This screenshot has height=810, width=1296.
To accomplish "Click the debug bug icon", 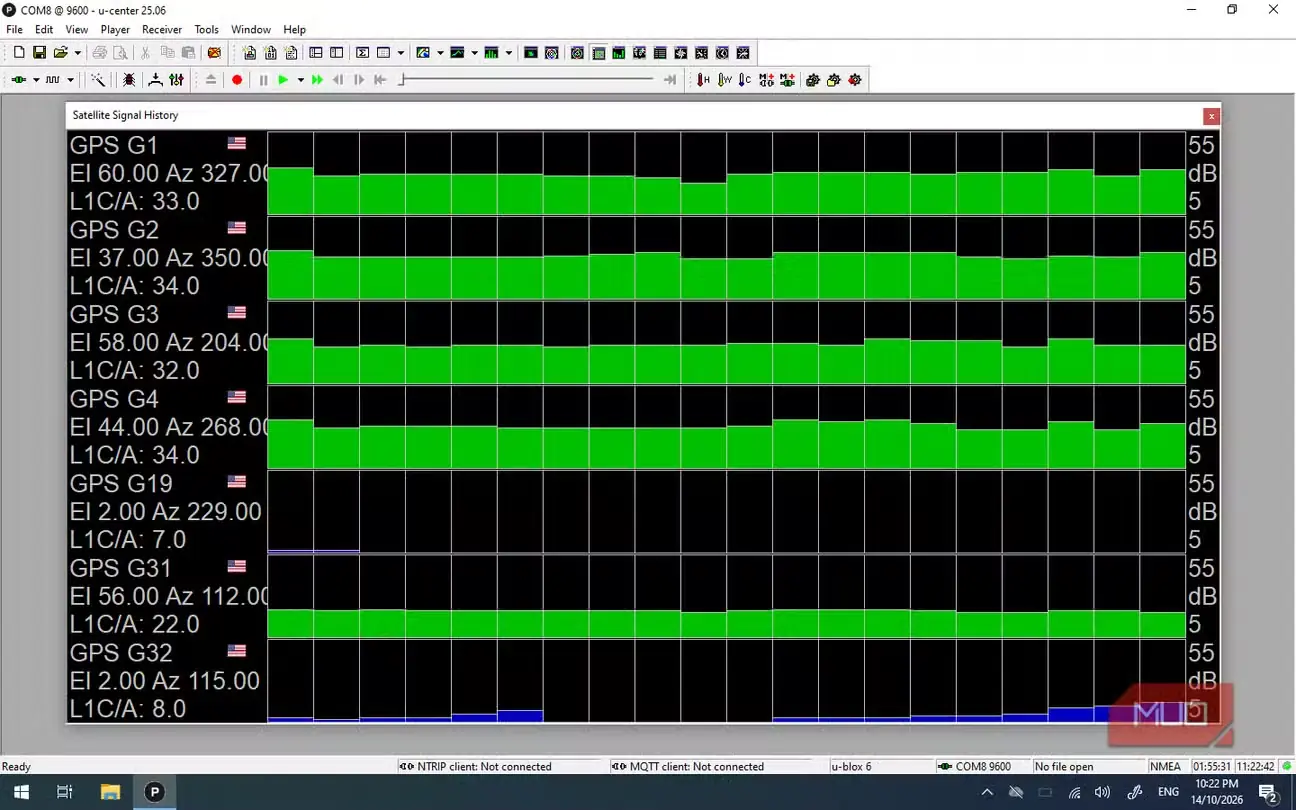I will (x=129, y=80).
